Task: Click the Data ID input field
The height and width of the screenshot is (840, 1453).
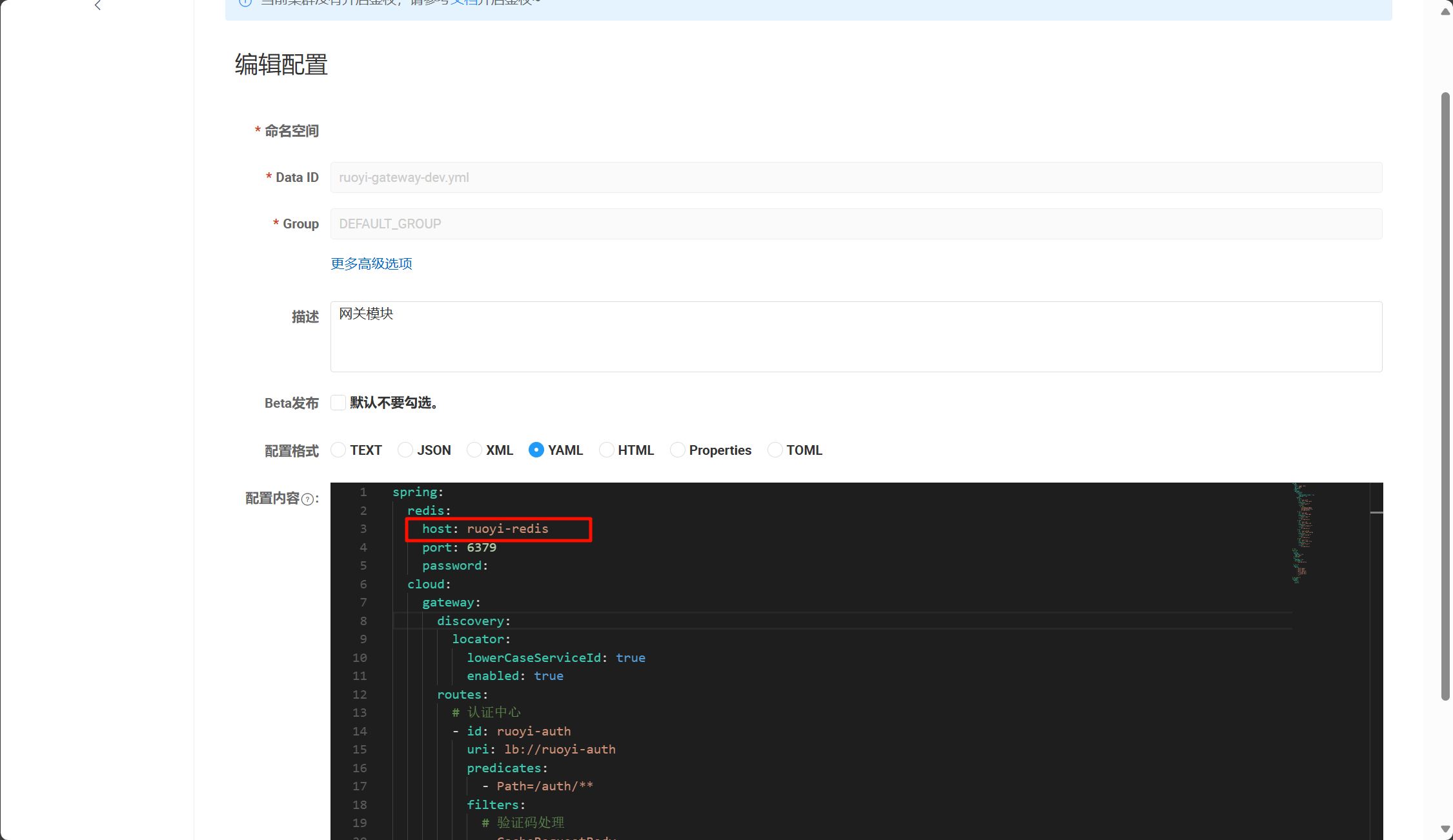Action: click(x=856, y=177)
